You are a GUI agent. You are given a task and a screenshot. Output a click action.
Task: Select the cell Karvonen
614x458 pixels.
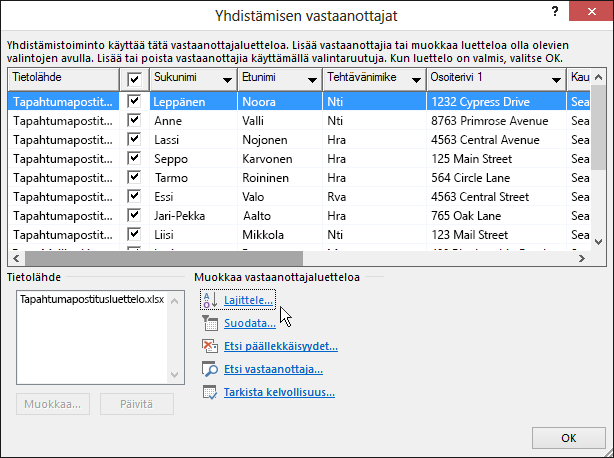click(280, 159)
